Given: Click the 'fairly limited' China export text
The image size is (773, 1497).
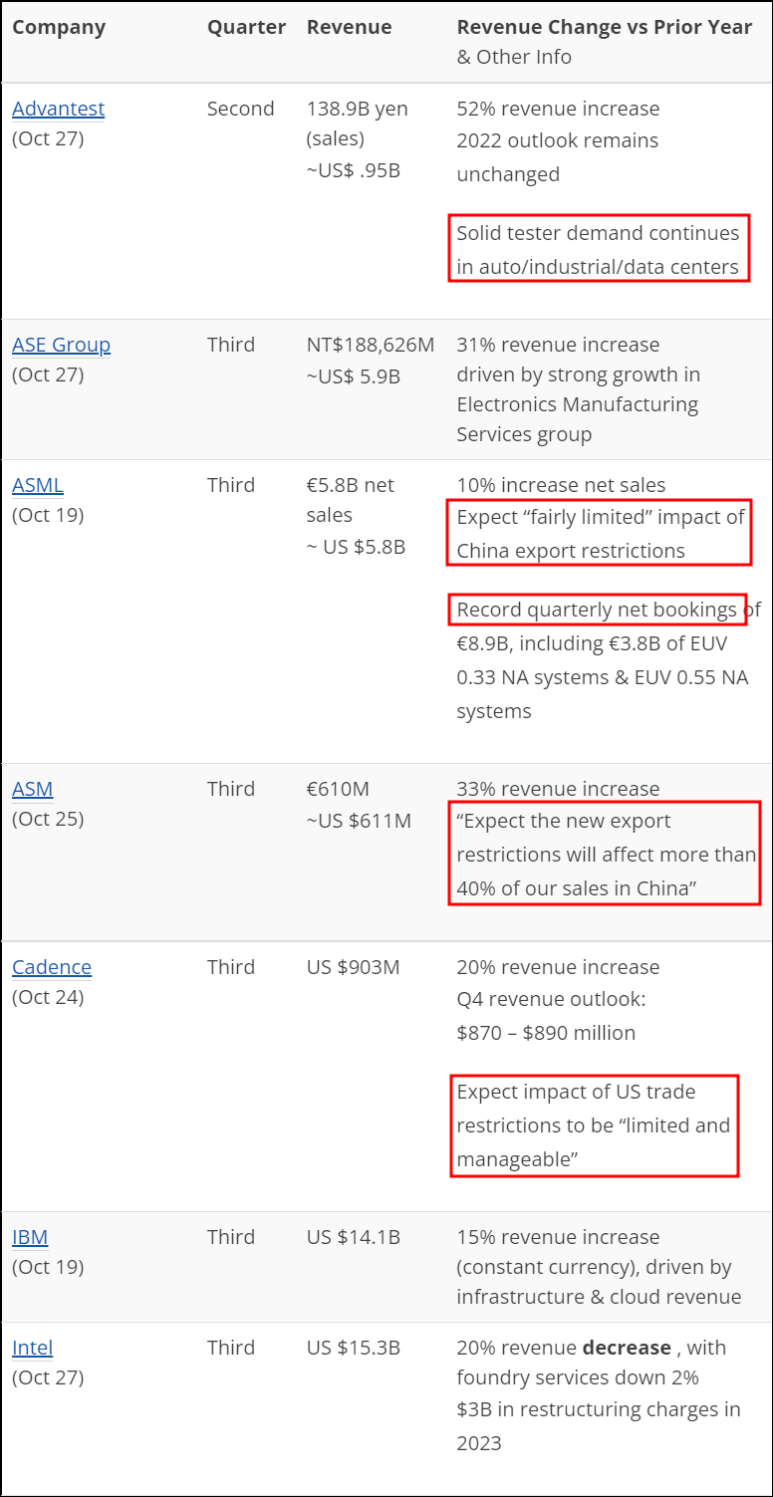Looking at the screenshot, I should coord(598,533).
